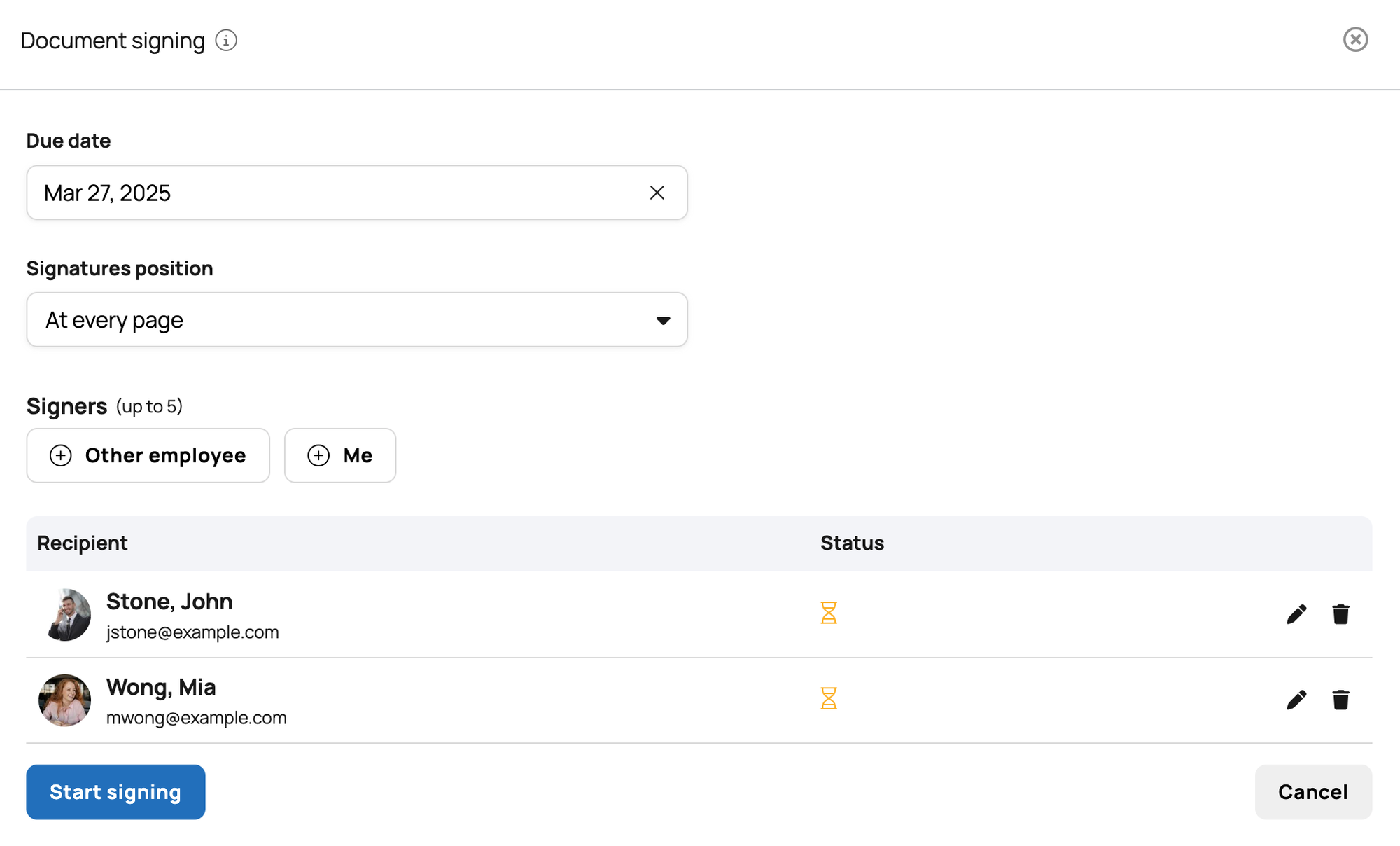Click the Start signing button
The height and width of the screenshot is (846, 1400).
[x=115, y=792]
